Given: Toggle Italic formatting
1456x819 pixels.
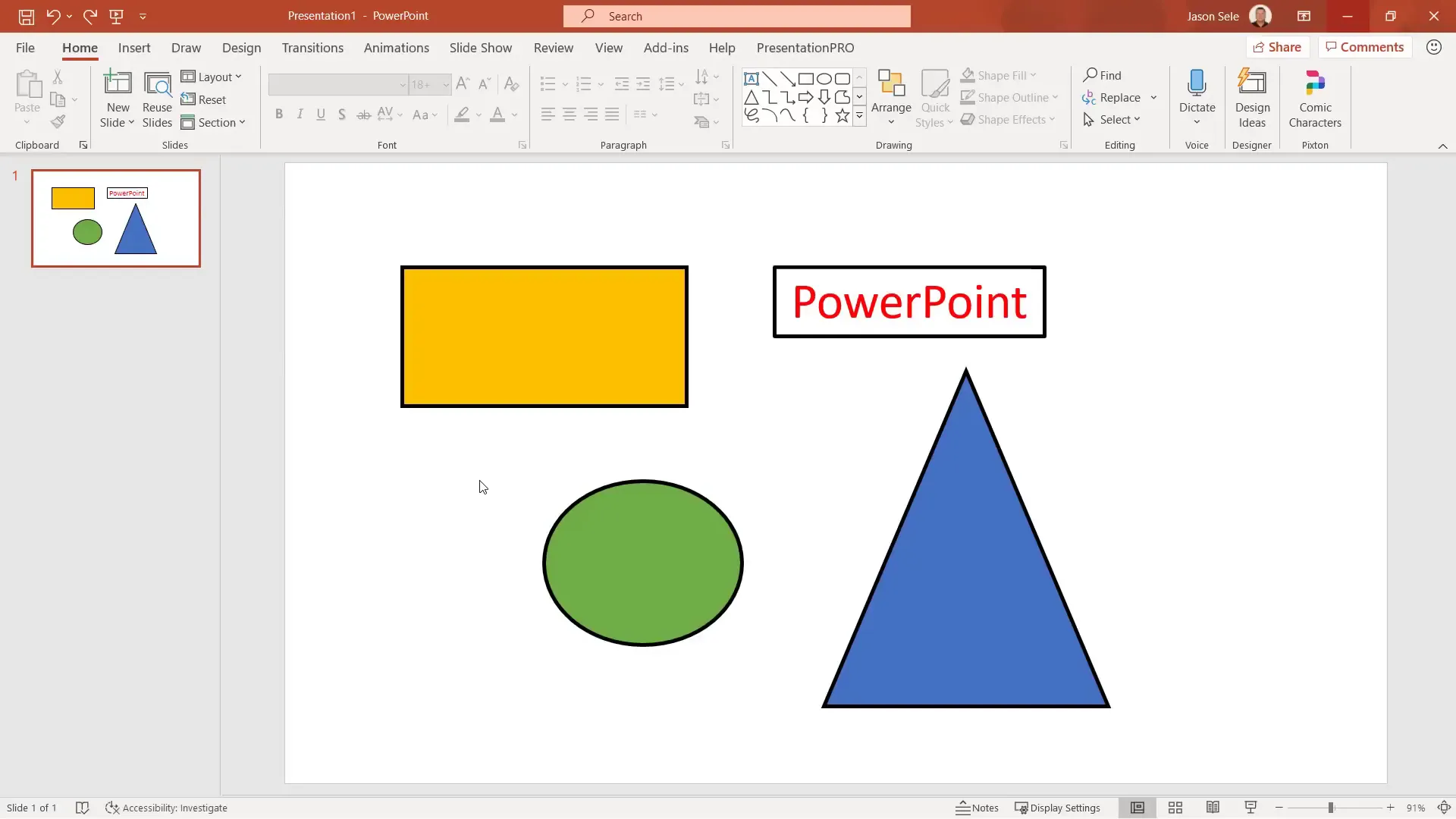Looking at the screenshot, I should tap(300, 115).
